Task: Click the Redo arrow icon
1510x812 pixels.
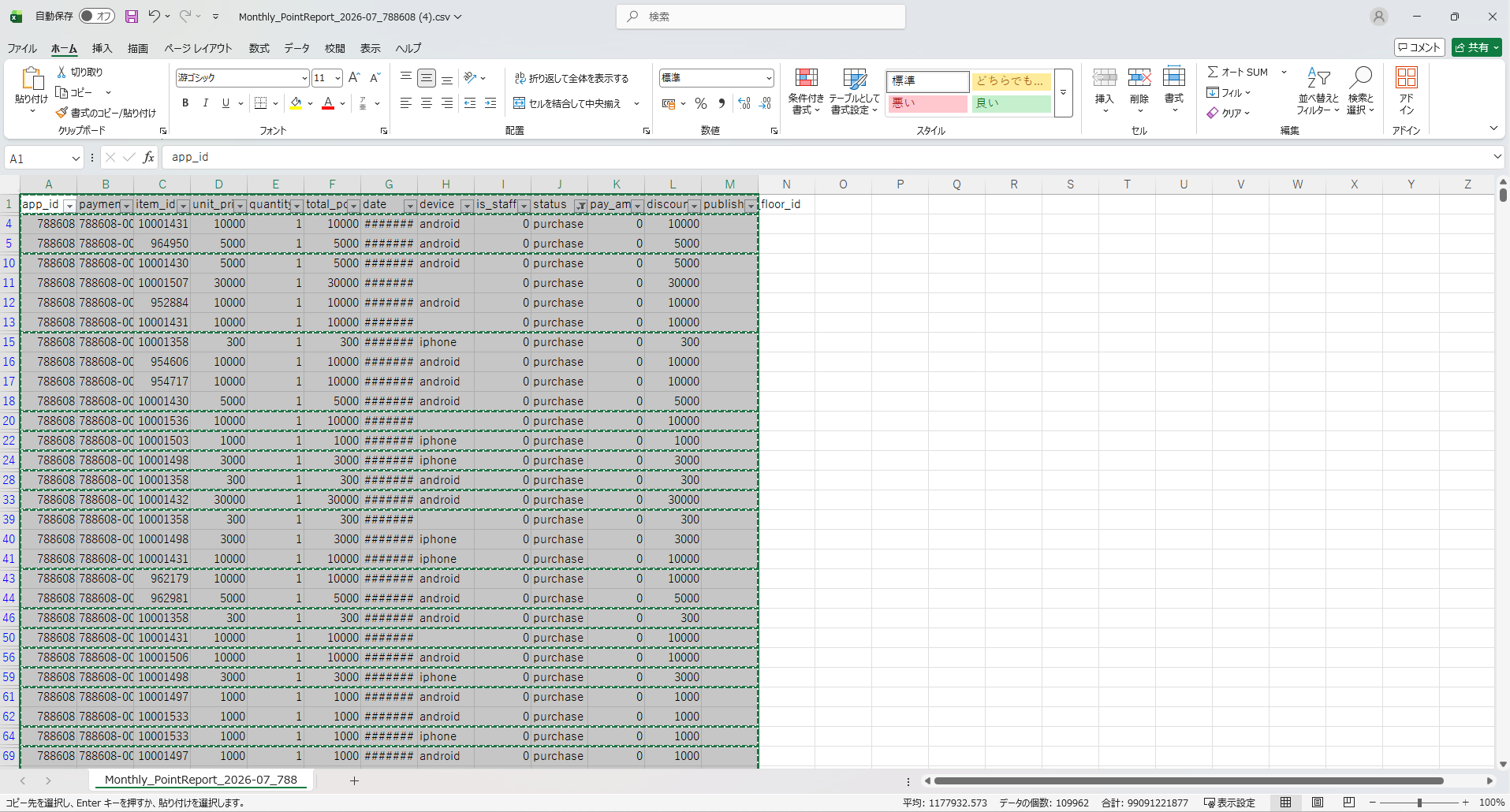Action: point(185,17)
